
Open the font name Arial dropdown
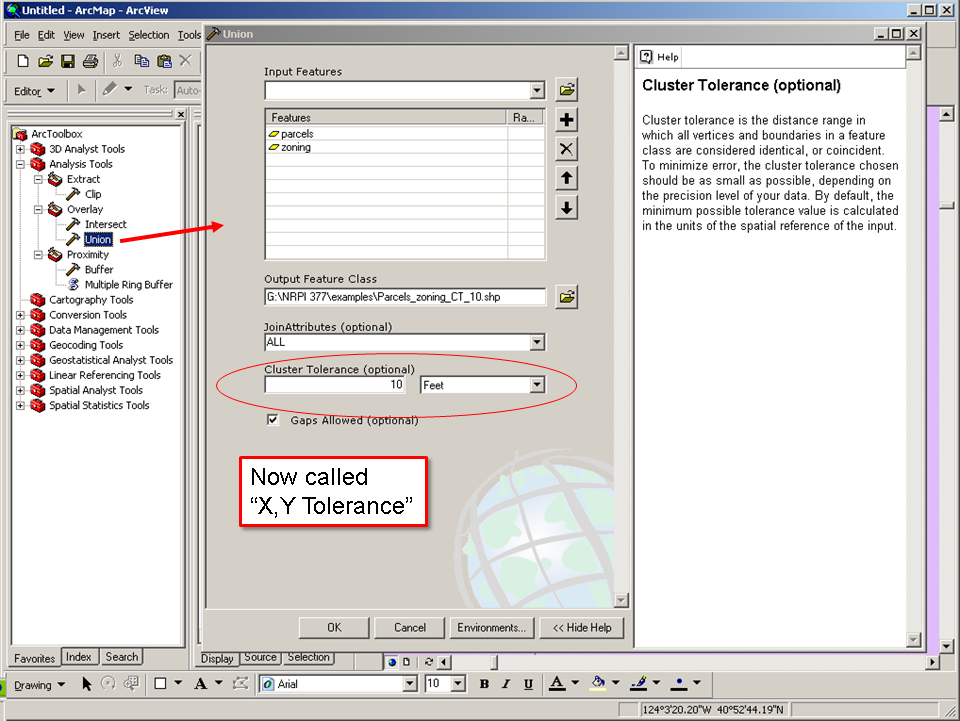tap(410, 684)
